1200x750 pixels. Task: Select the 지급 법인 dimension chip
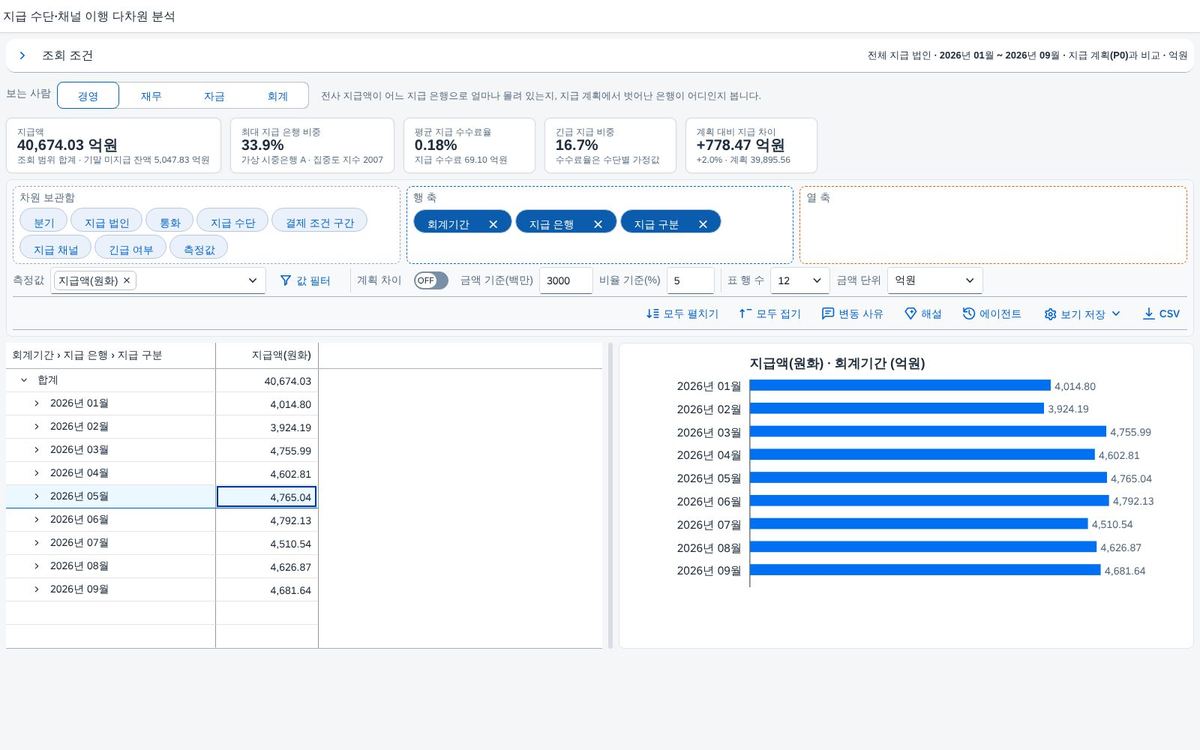(x=107, y=221)
